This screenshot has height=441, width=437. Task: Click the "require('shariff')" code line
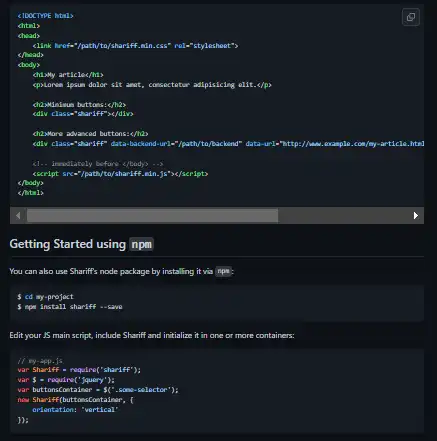click(79, 370)
